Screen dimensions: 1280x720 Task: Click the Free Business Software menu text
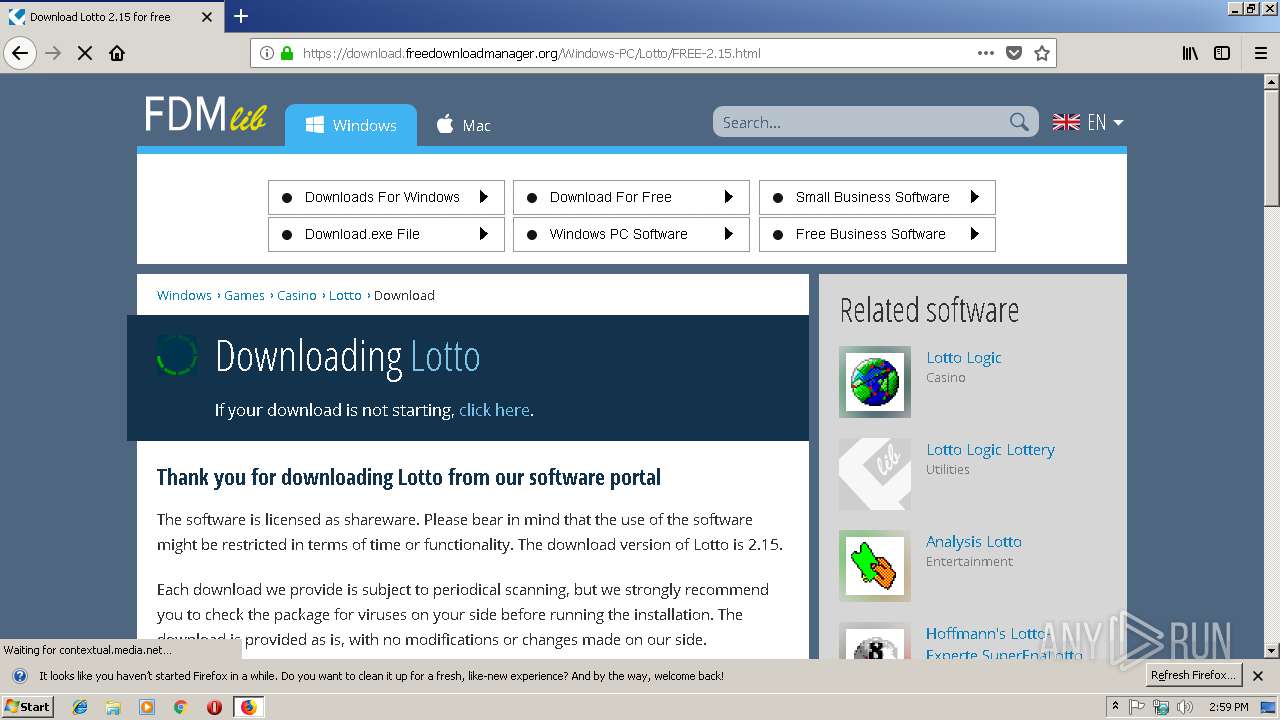pyautogui.click(x=870, y=234)
